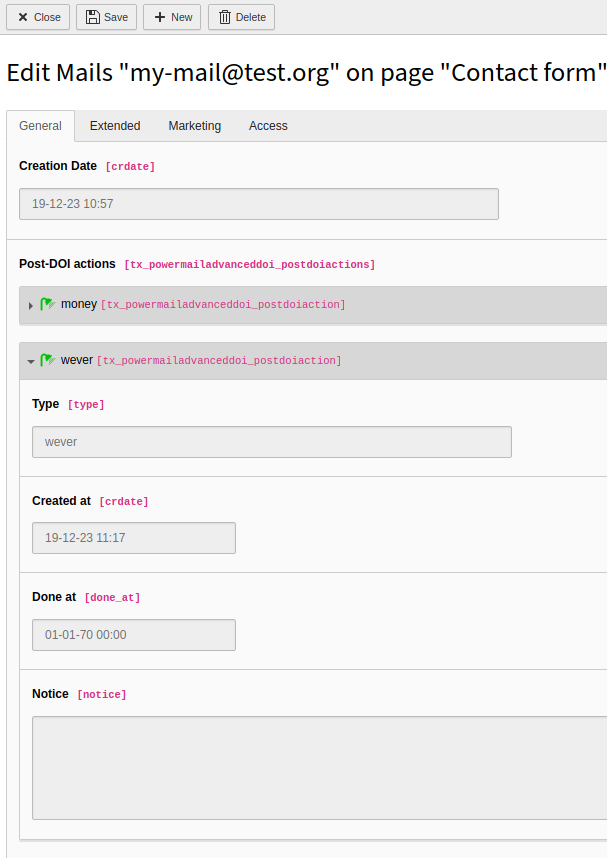Click the New button
The width and height of the screenshot is (607, 858).
click(172, 17)
